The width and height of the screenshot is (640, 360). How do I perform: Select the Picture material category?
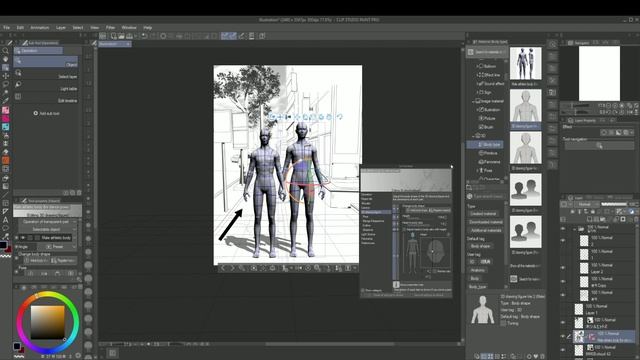pos(487,118)
